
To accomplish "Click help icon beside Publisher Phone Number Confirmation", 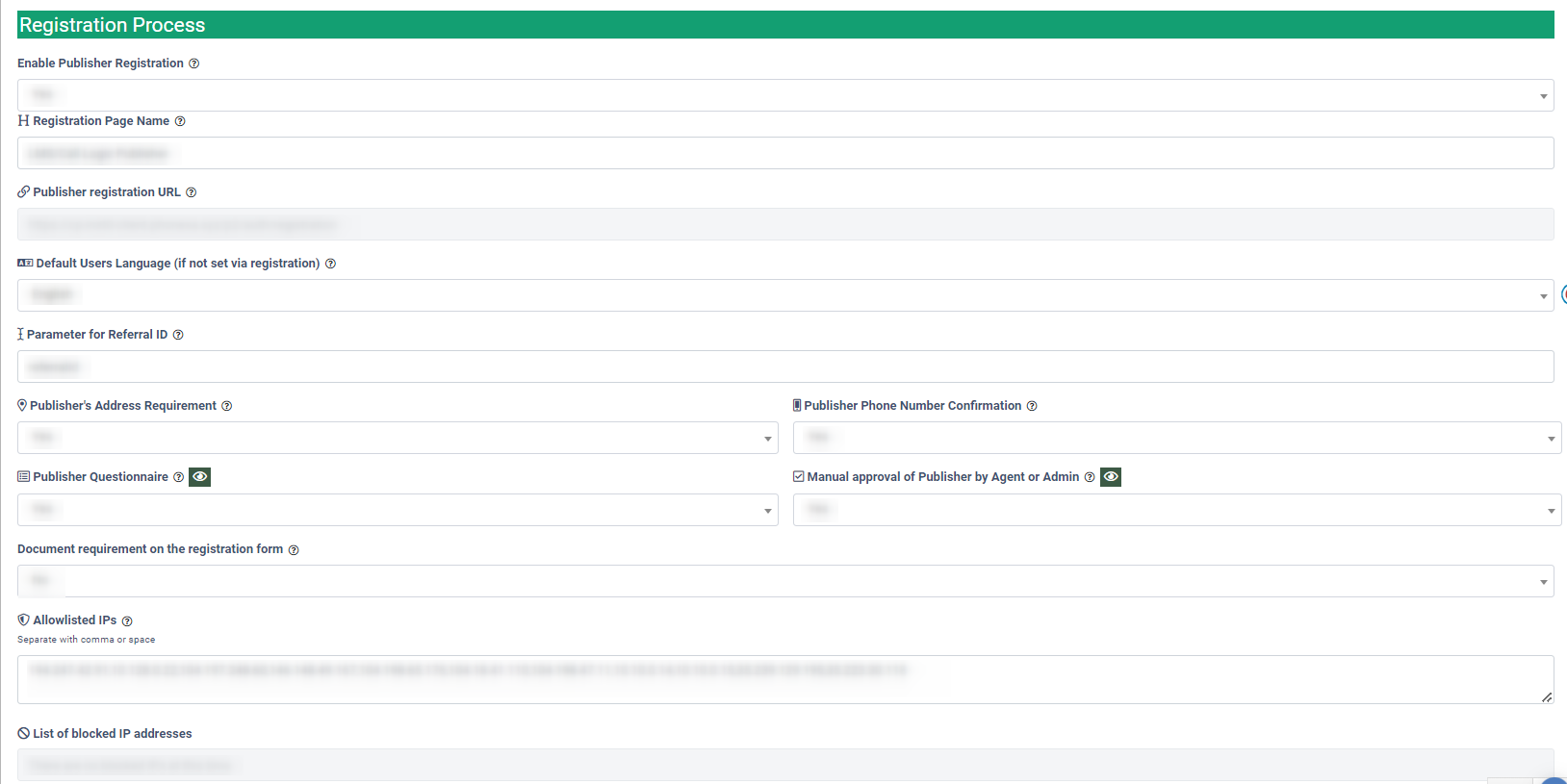I will pyautogui.click(x=1032, y=406).
